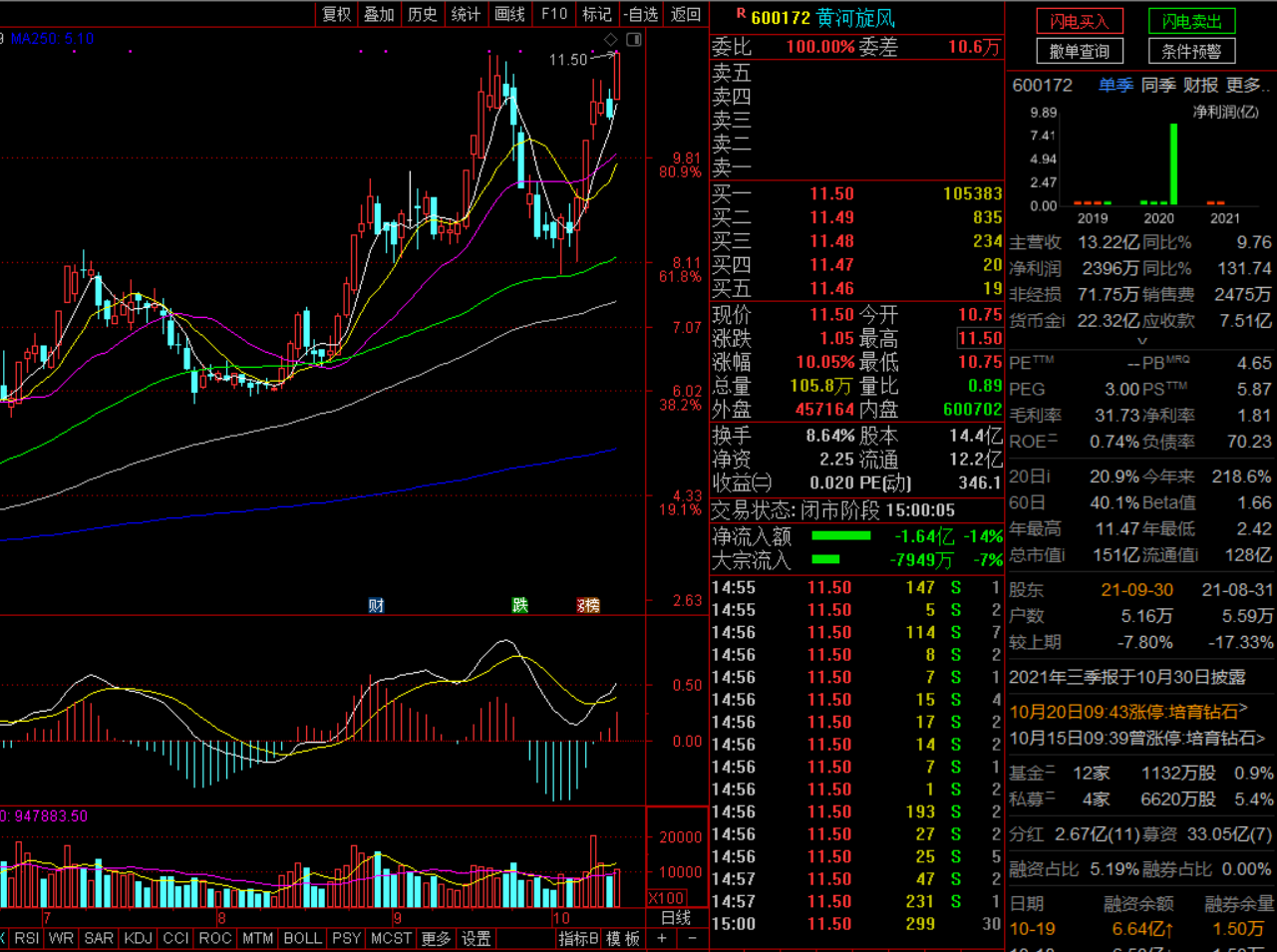Click the 日线 daily period label
The height and width of the screenshot is (952, 1277).
(676, 918)
